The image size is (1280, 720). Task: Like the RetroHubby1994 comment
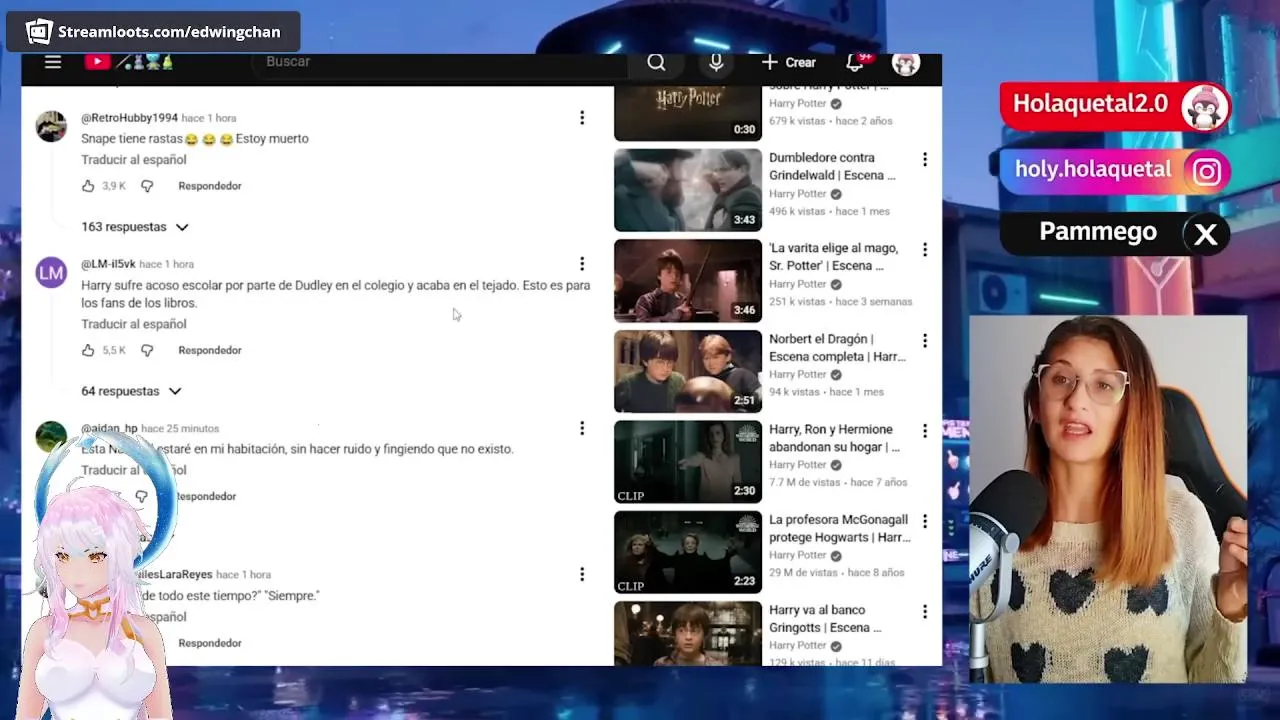tap(88, 186)
